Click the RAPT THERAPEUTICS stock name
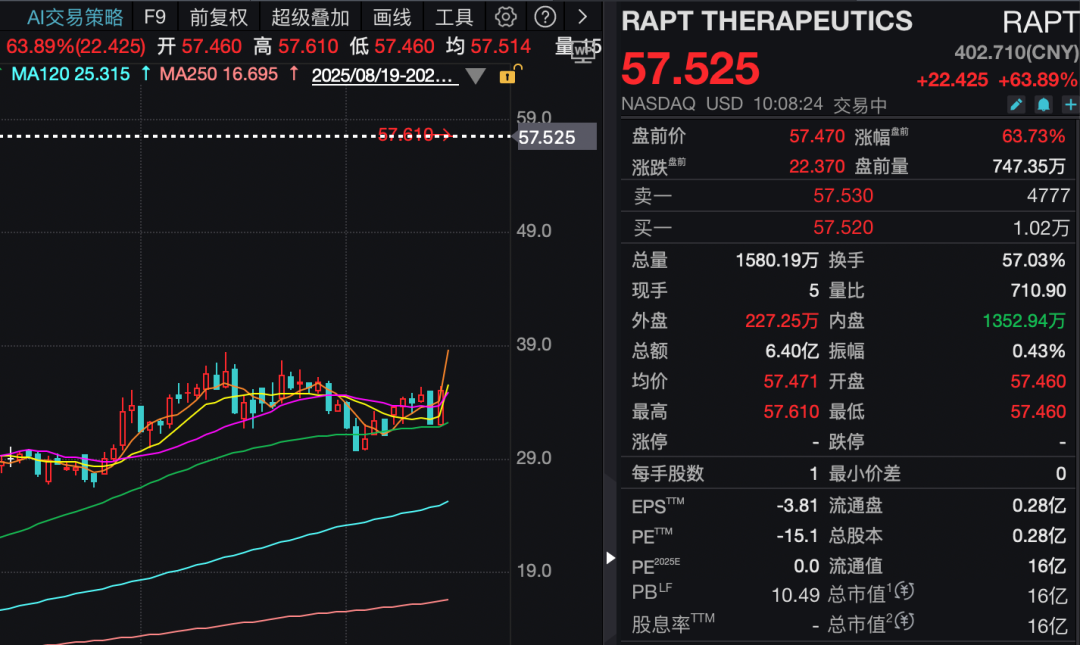This screenshot has width=1080, height=645. click(767, 21)
